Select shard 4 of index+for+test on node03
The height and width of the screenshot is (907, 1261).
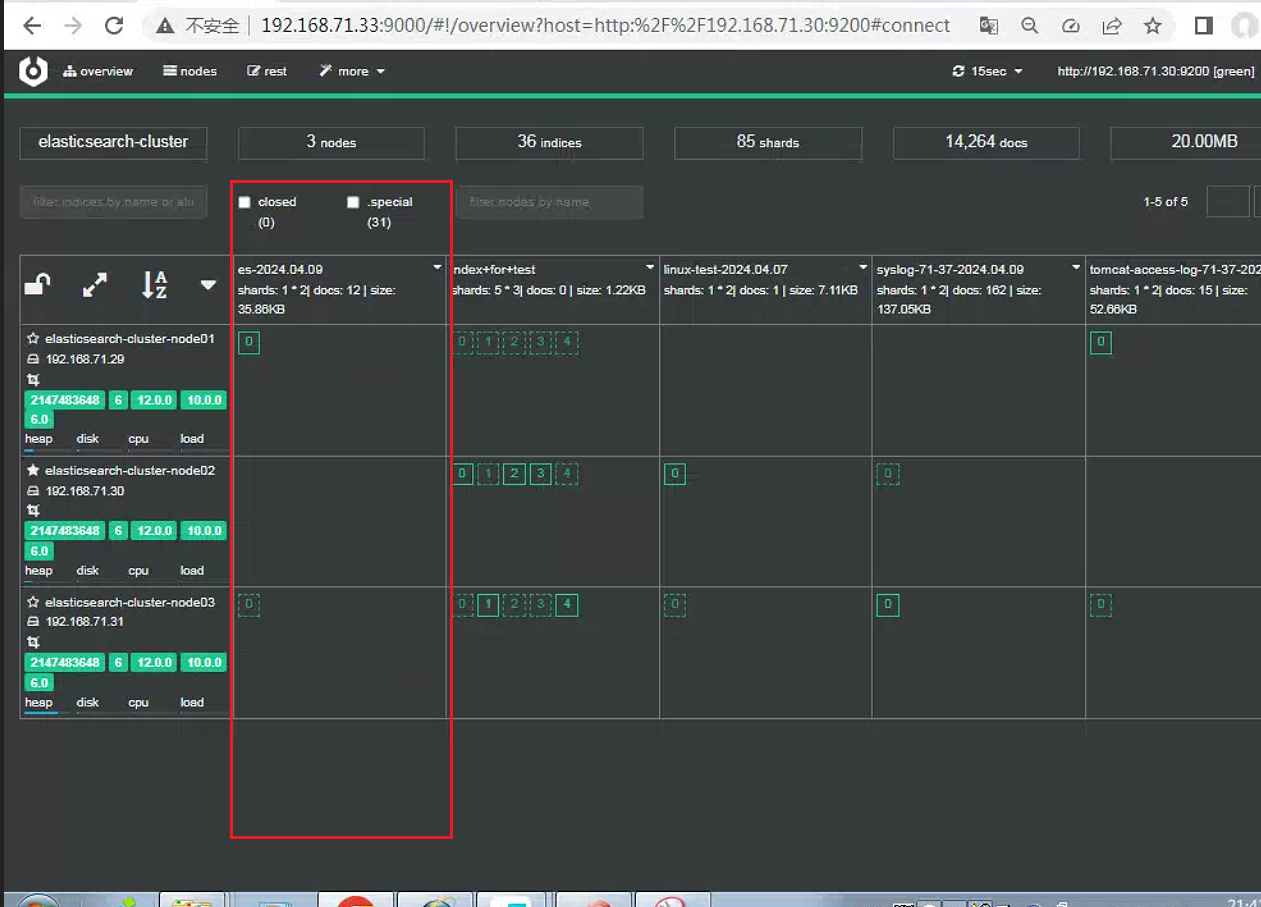coord(566,604)
